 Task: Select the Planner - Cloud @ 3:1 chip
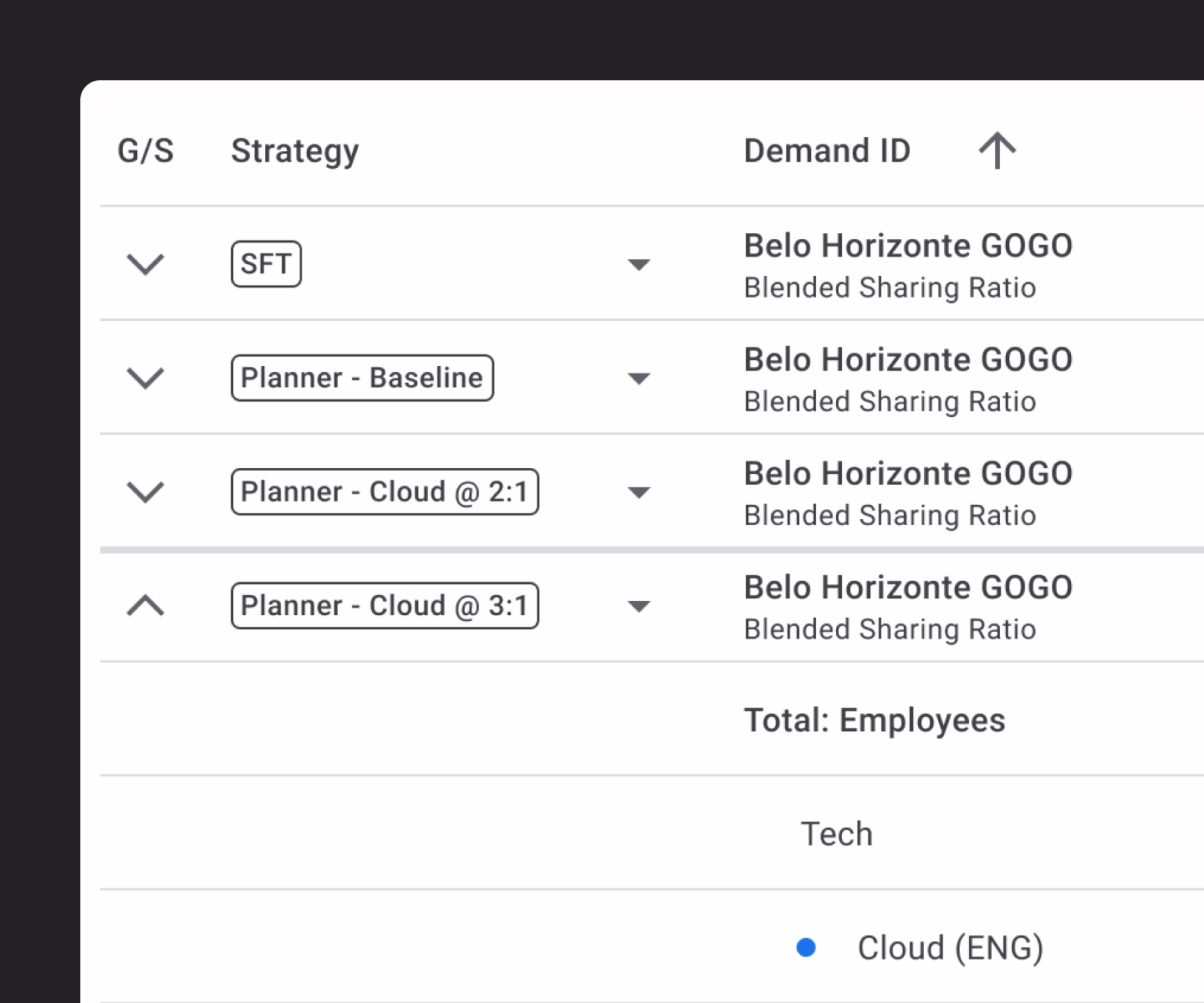pos(385,606)
